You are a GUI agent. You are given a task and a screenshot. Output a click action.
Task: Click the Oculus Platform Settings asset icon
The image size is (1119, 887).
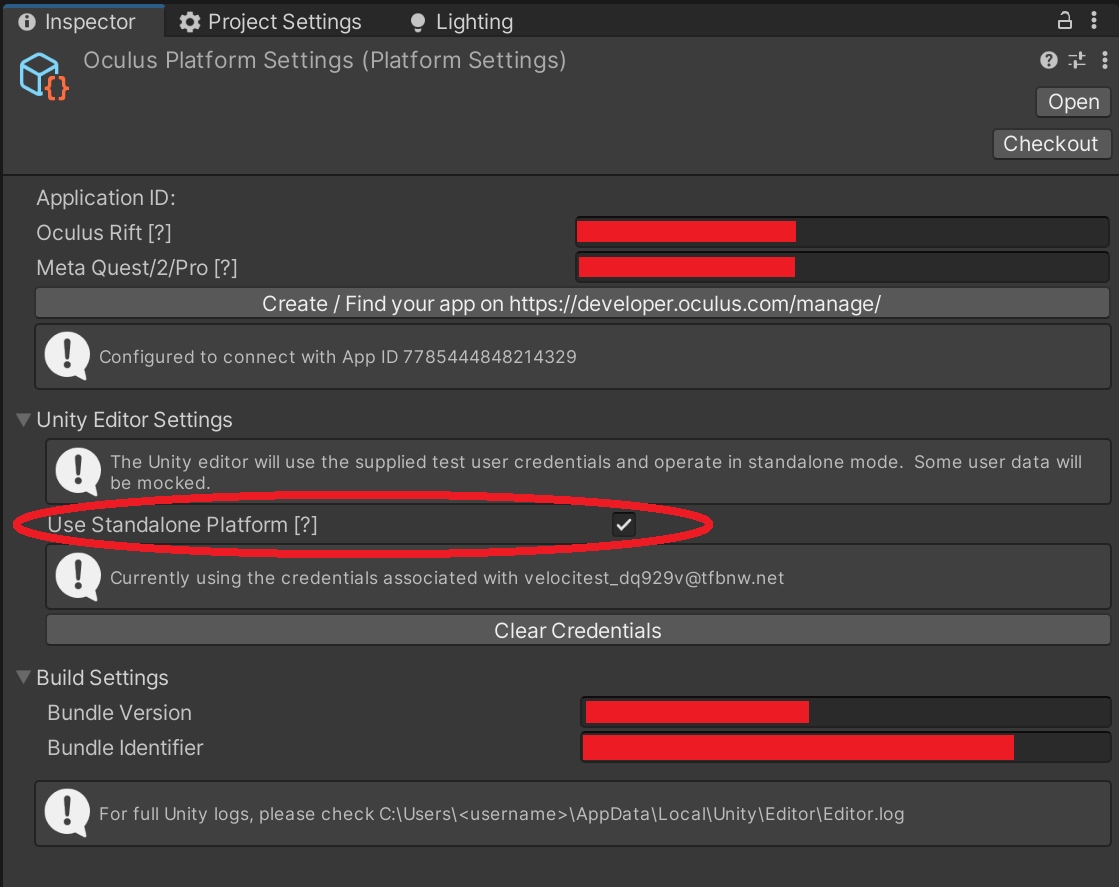(x=43, y=76)
